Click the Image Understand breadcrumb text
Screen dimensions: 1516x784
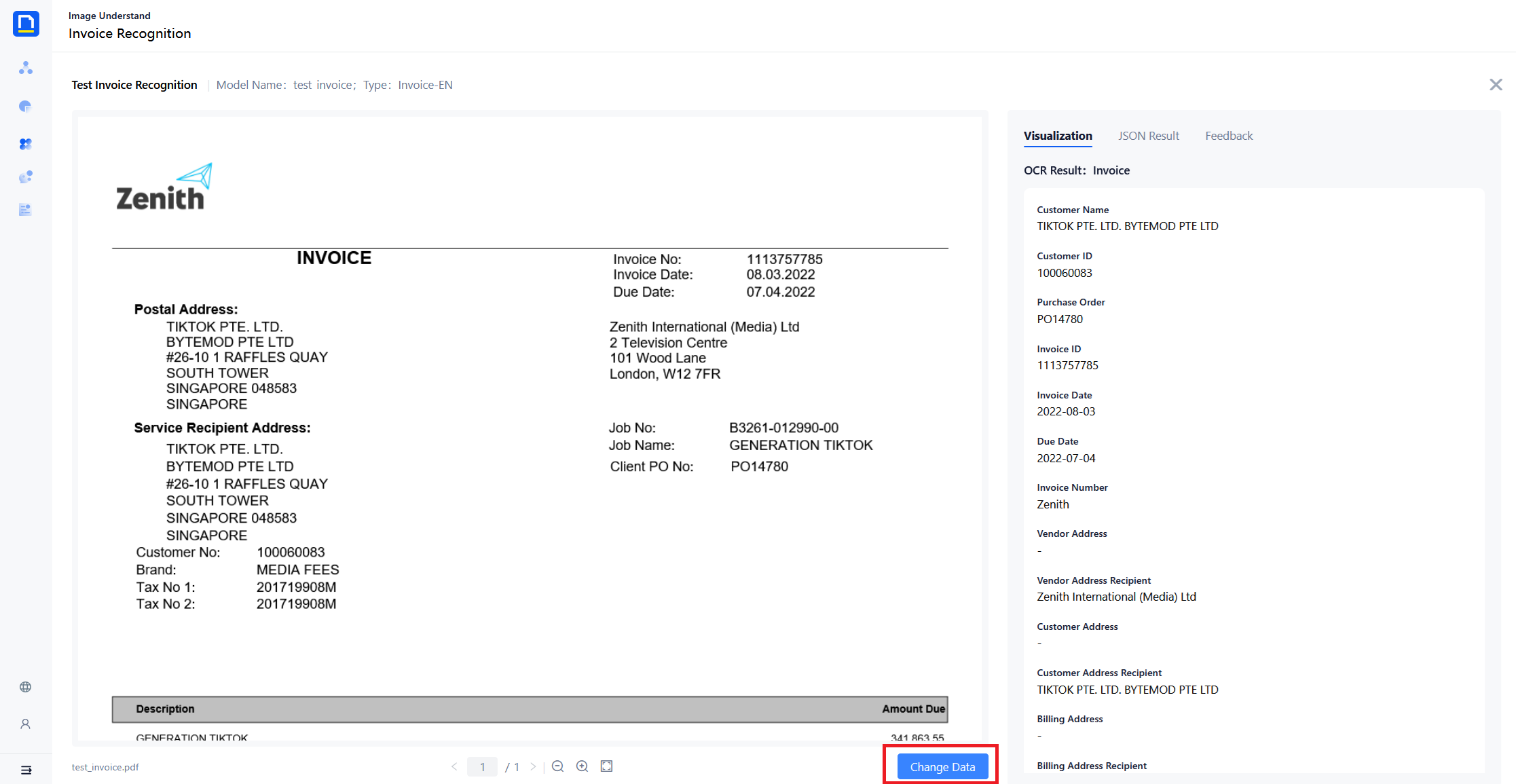click(109, 16)
